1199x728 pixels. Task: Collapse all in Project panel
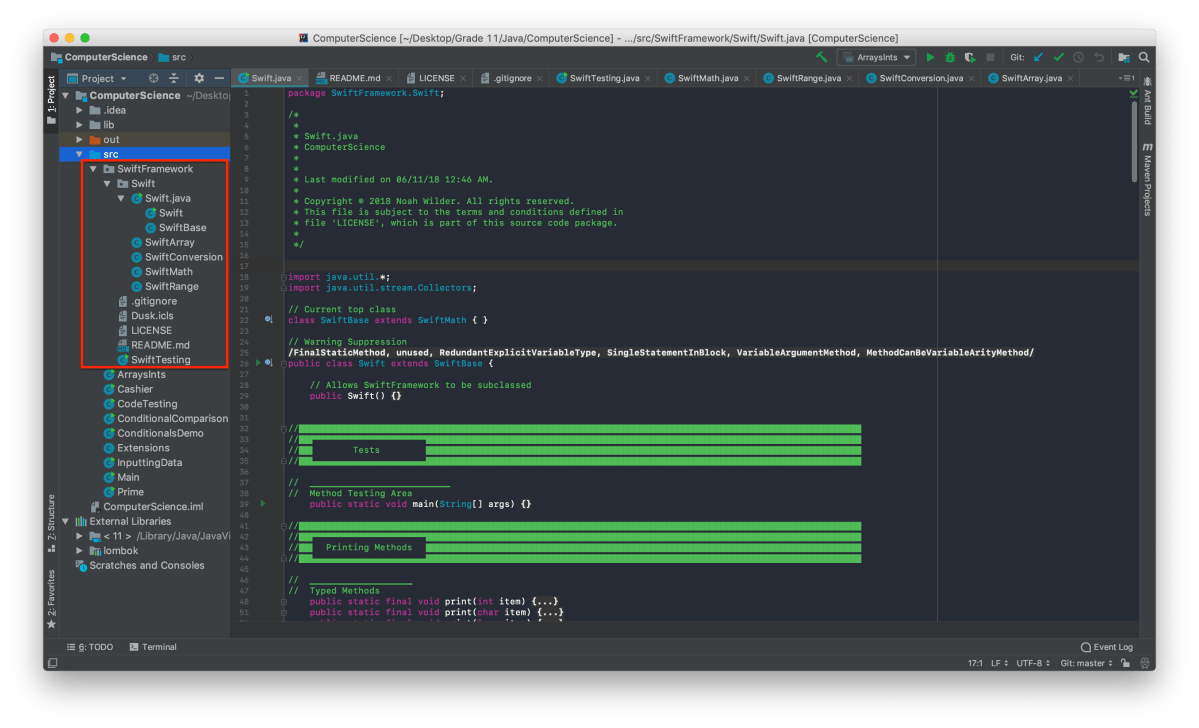click(x=174, y=78)
